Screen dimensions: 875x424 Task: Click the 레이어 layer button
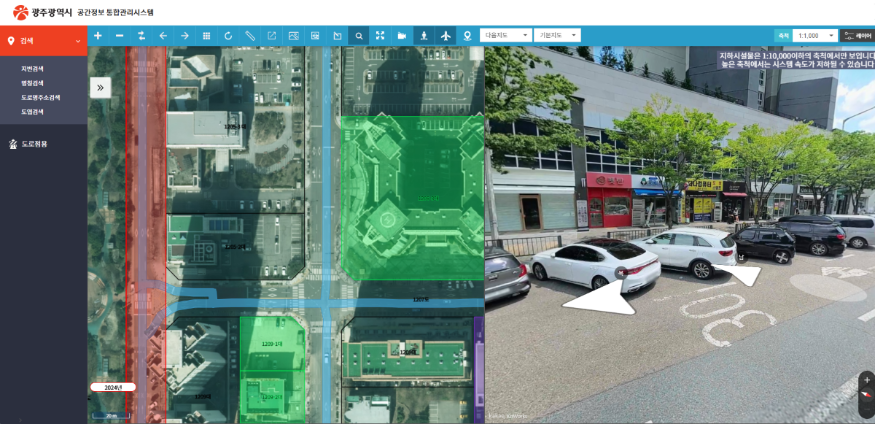pos(857,36)
